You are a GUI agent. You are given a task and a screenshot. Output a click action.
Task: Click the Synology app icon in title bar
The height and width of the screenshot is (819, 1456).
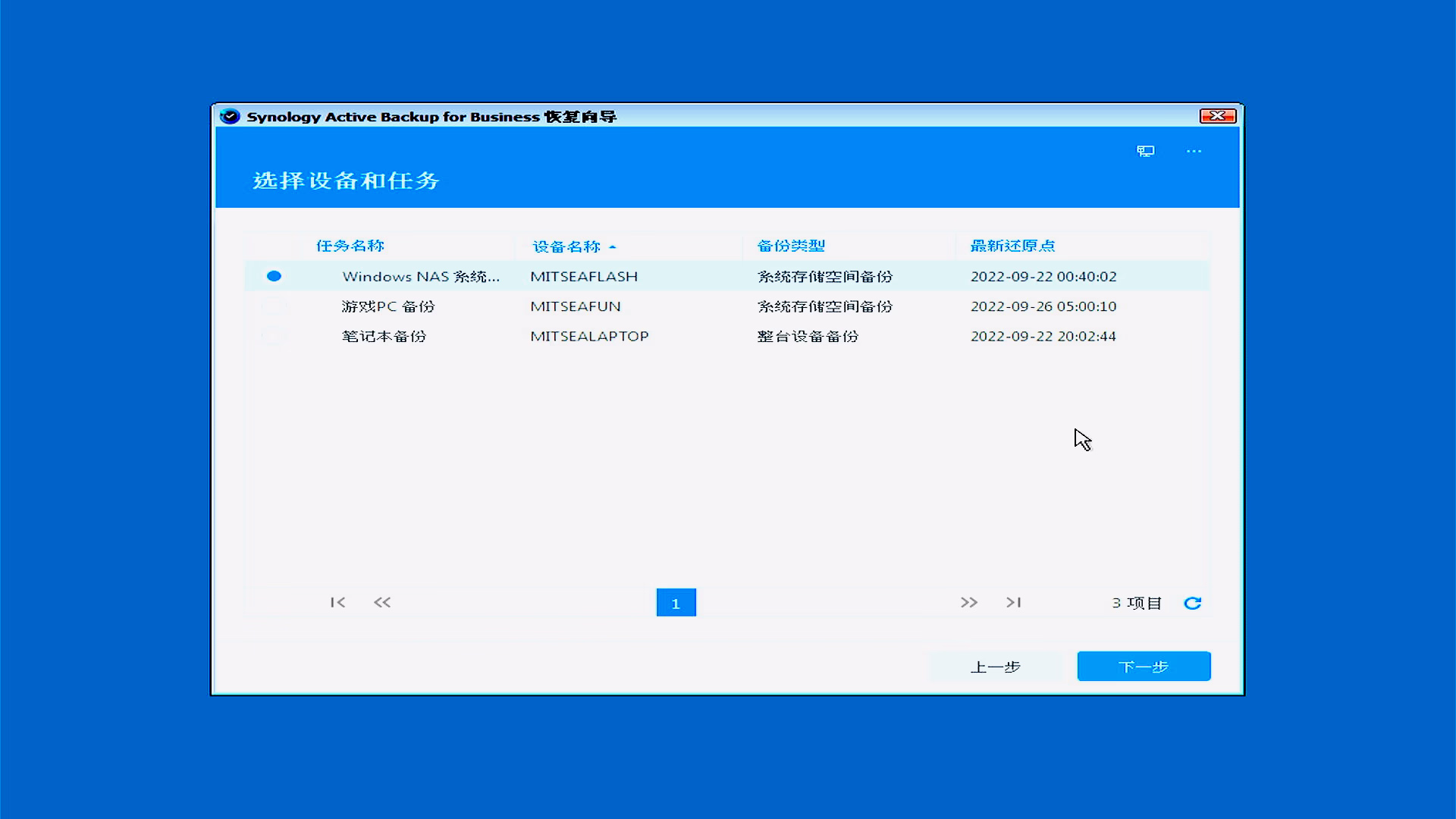pyautogui.click(x=230, y=116)
